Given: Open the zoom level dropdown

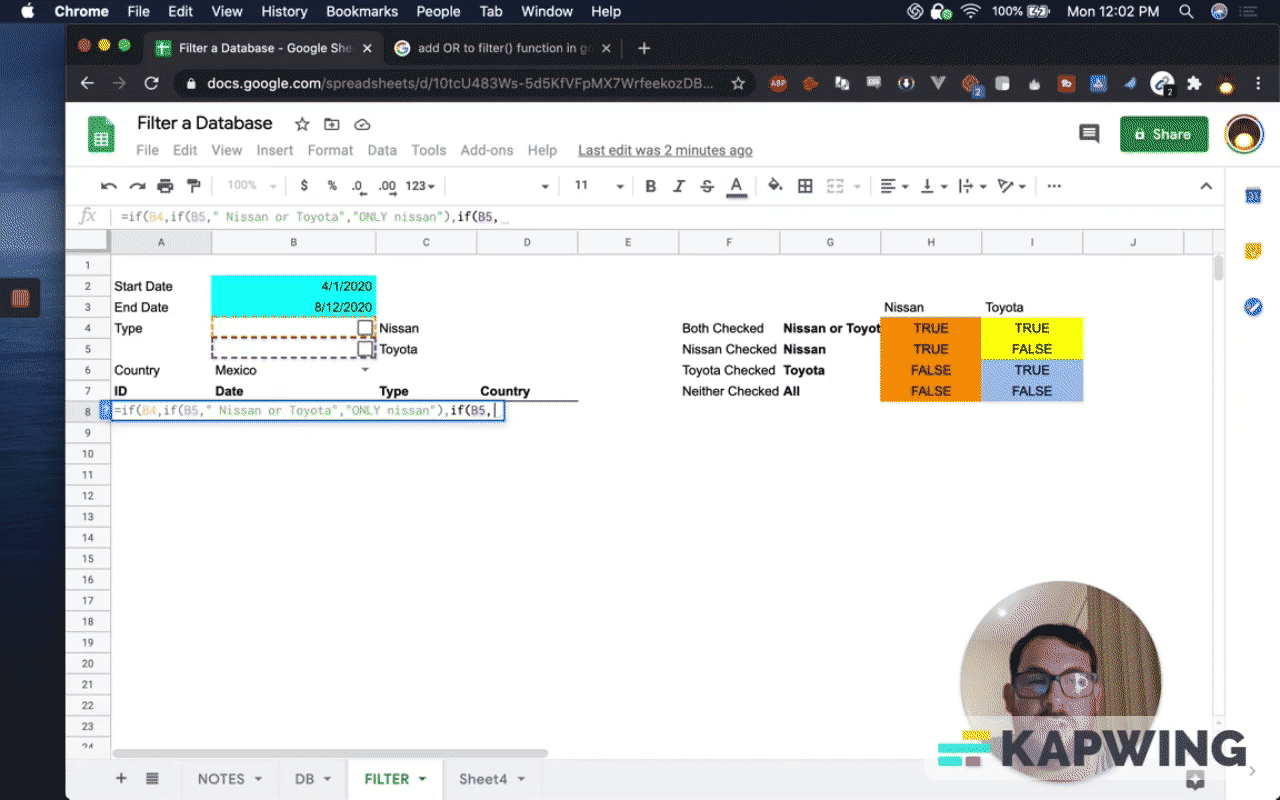Looking at the screenshot, I should click(252, 186).
